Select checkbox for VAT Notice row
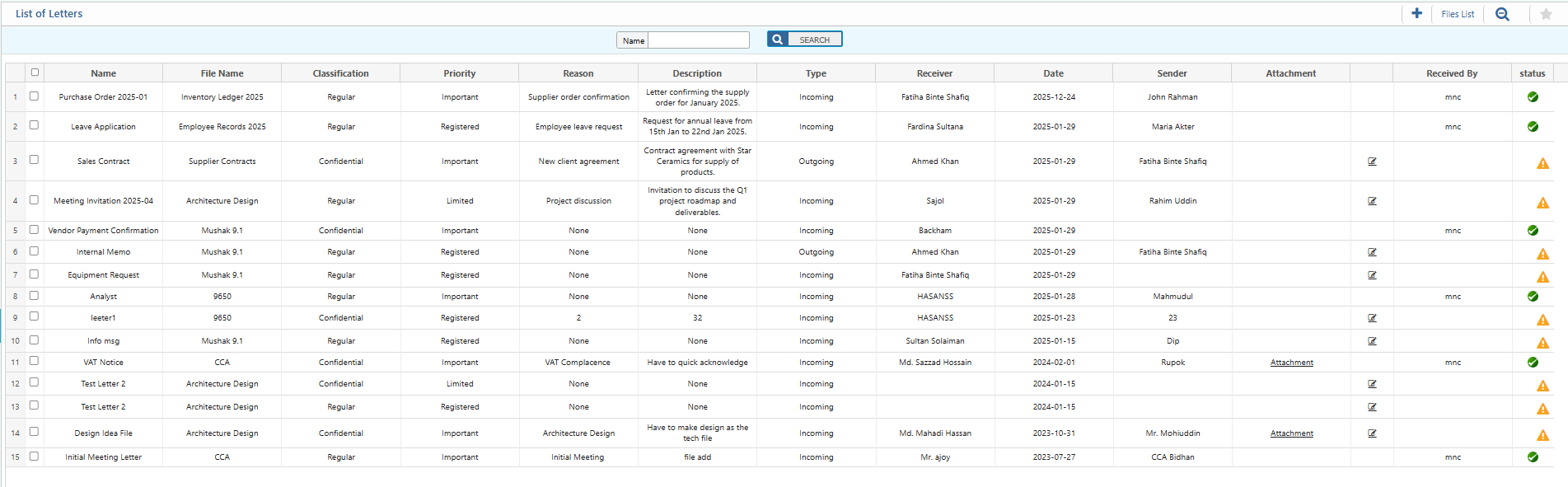Screen dimensions: 1568x487 click(x=34, y=361)
